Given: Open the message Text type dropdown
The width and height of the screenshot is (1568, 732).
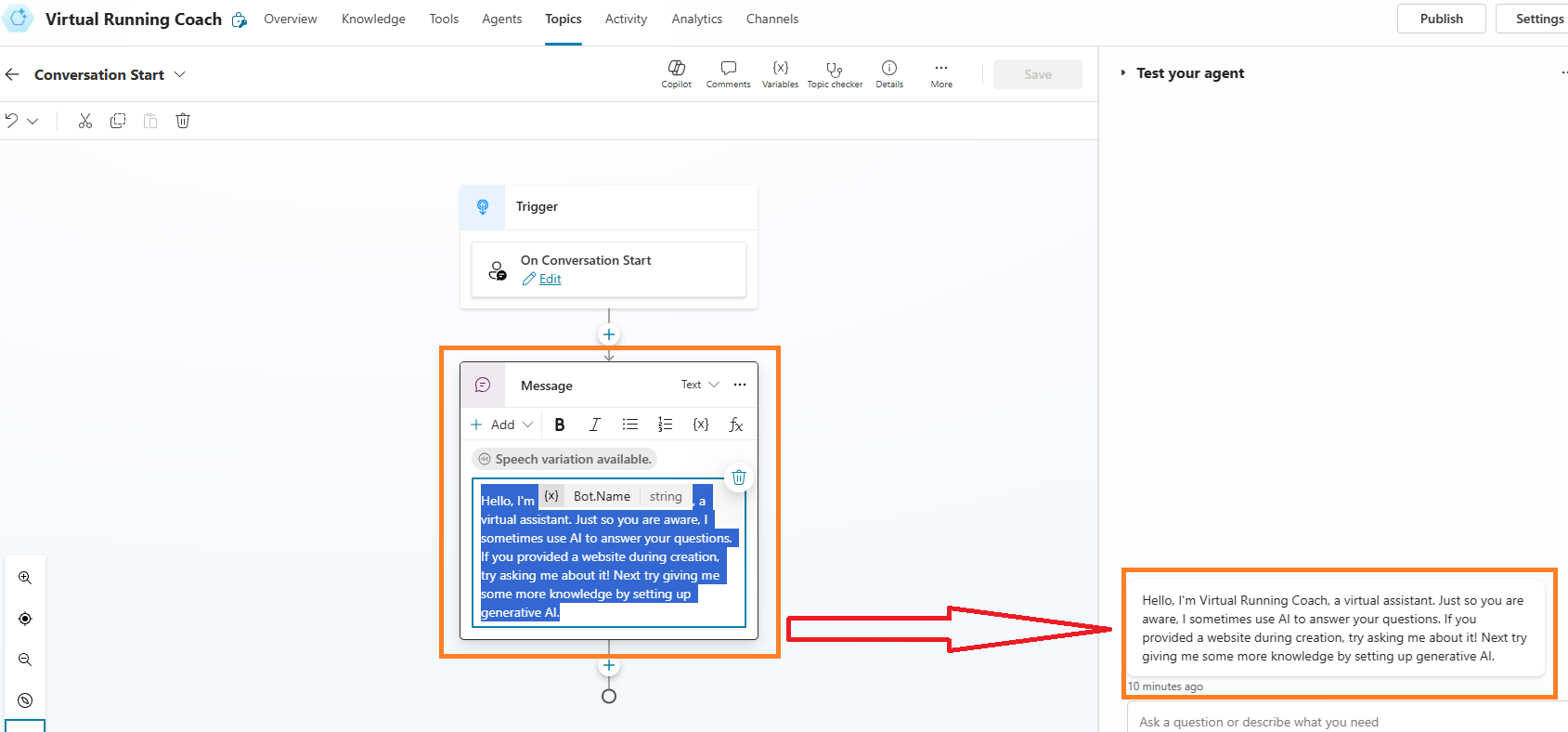Looking at the screenshot, I should [700, 385].
